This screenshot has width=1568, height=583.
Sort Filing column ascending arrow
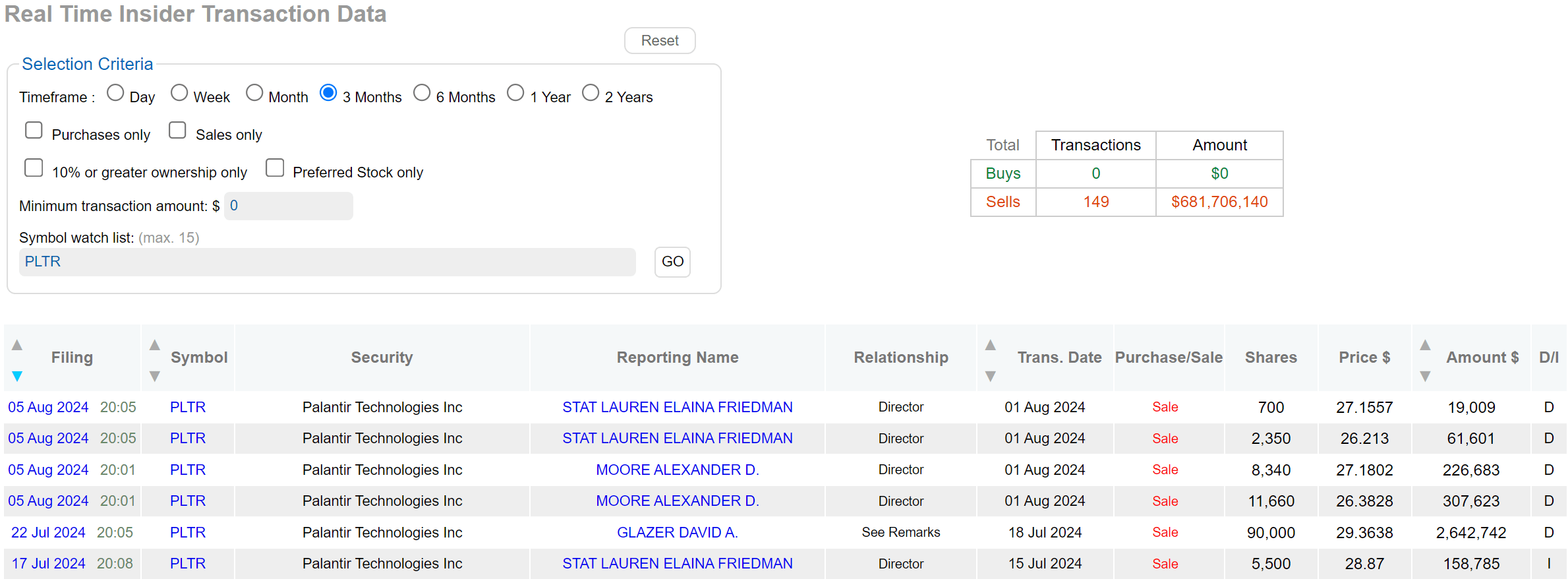pyautogui.click(x=17, y=345)
